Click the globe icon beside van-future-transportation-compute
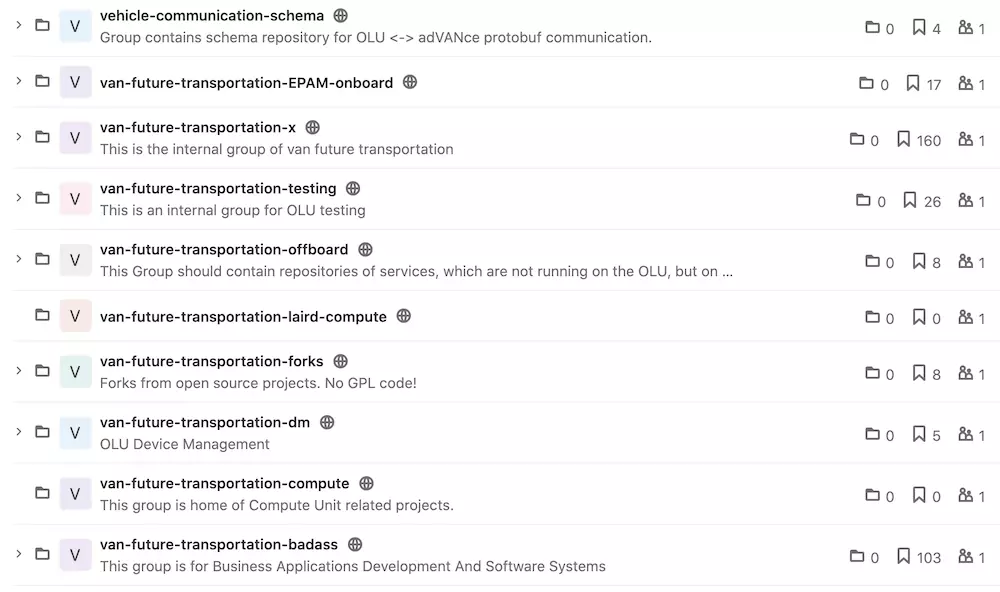Image resolution: width=1000 pixels, height=592 pixels. 366,484
